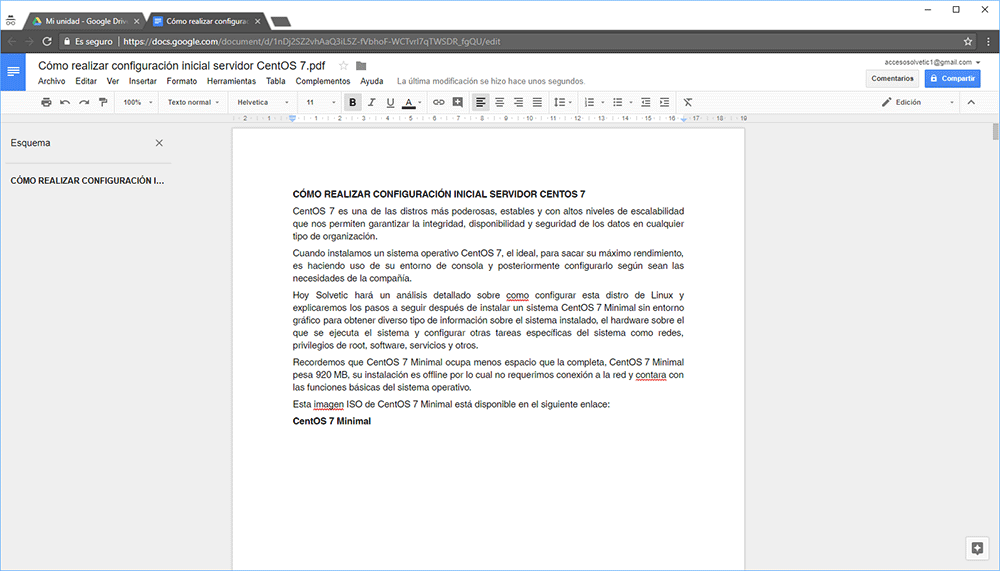1000x571 pixels.
Task: Justify the text alignment
Action: tap(538, 102)
